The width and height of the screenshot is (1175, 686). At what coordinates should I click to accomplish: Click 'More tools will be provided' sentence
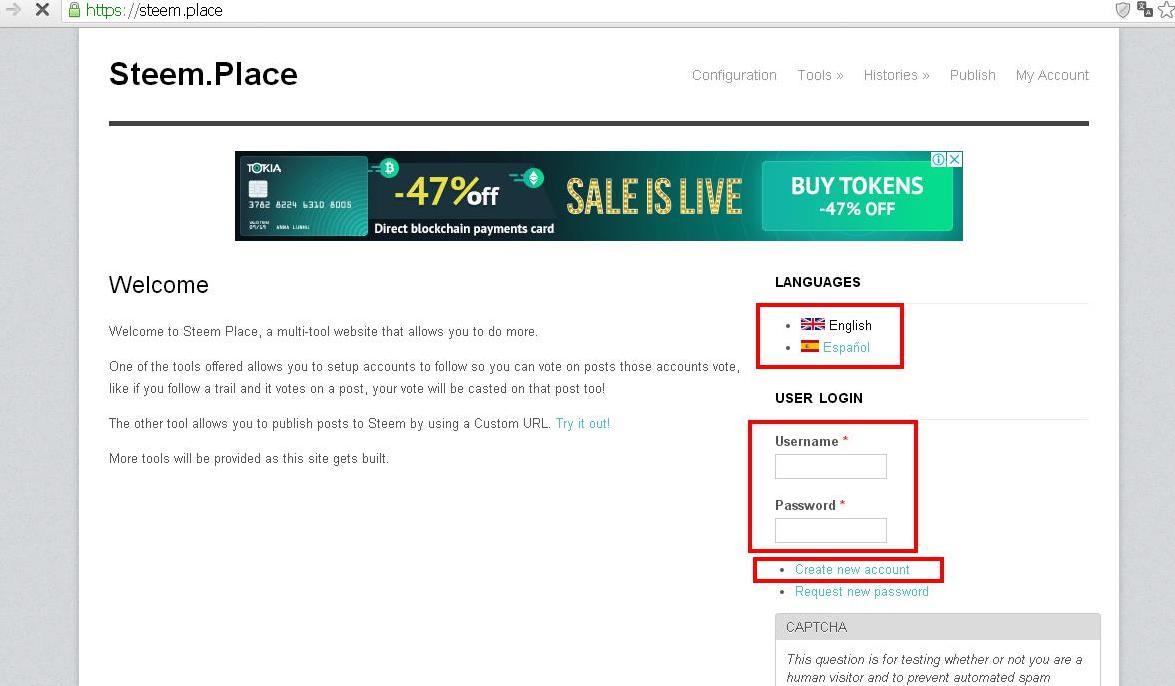click(x=249, y=458)
